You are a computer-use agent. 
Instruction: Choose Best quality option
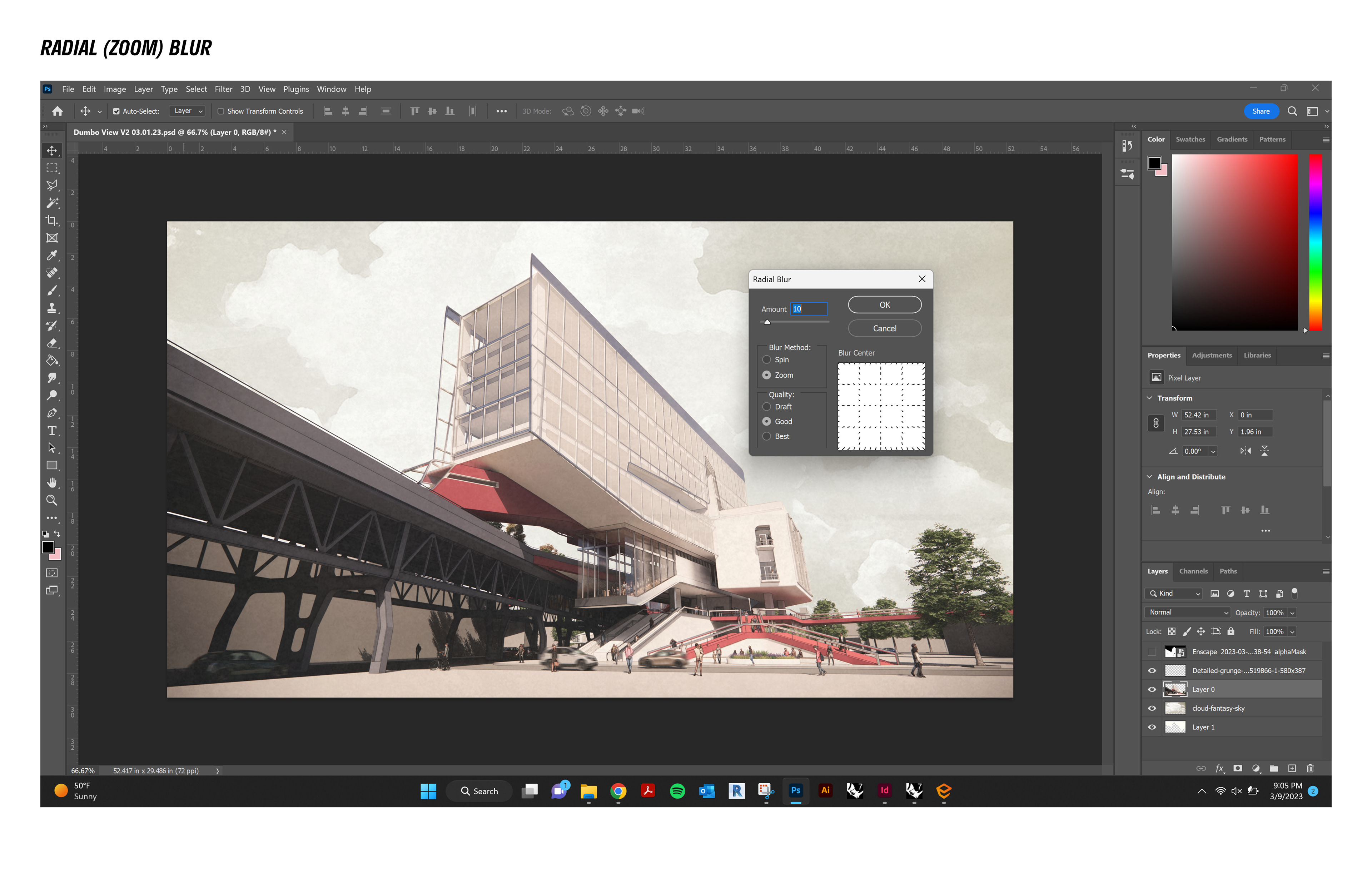767,437
